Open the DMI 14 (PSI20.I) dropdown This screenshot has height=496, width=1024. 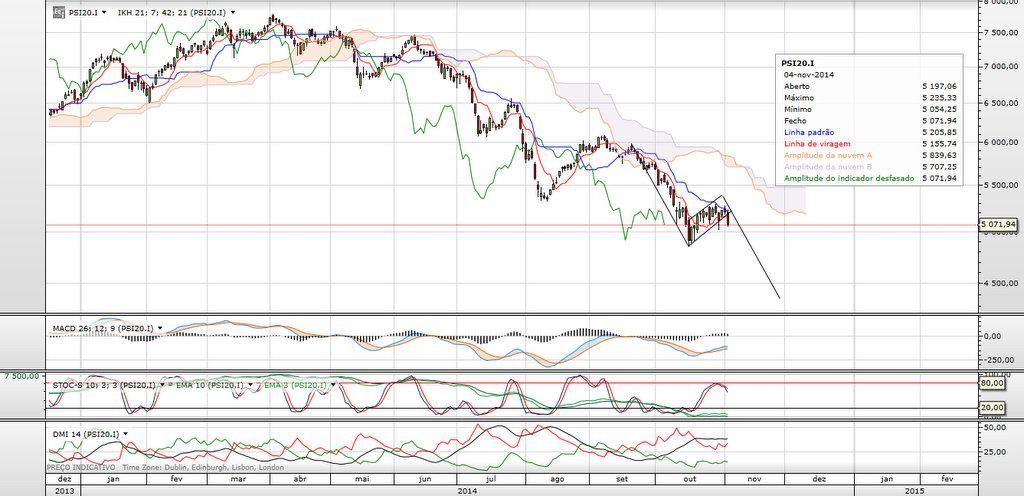click(125, 433)
